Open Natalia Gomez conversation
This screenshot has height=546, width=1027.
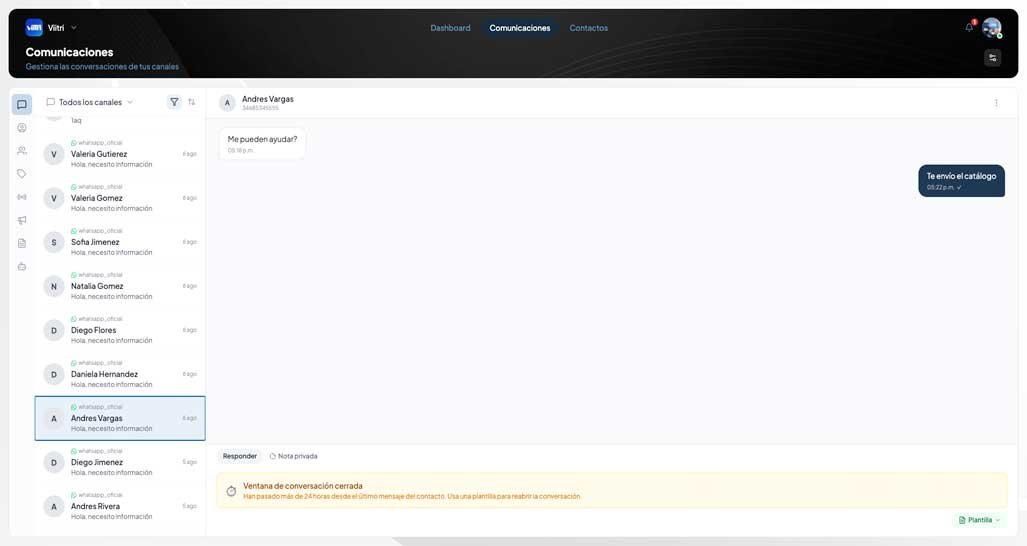(x=120, y=286)
